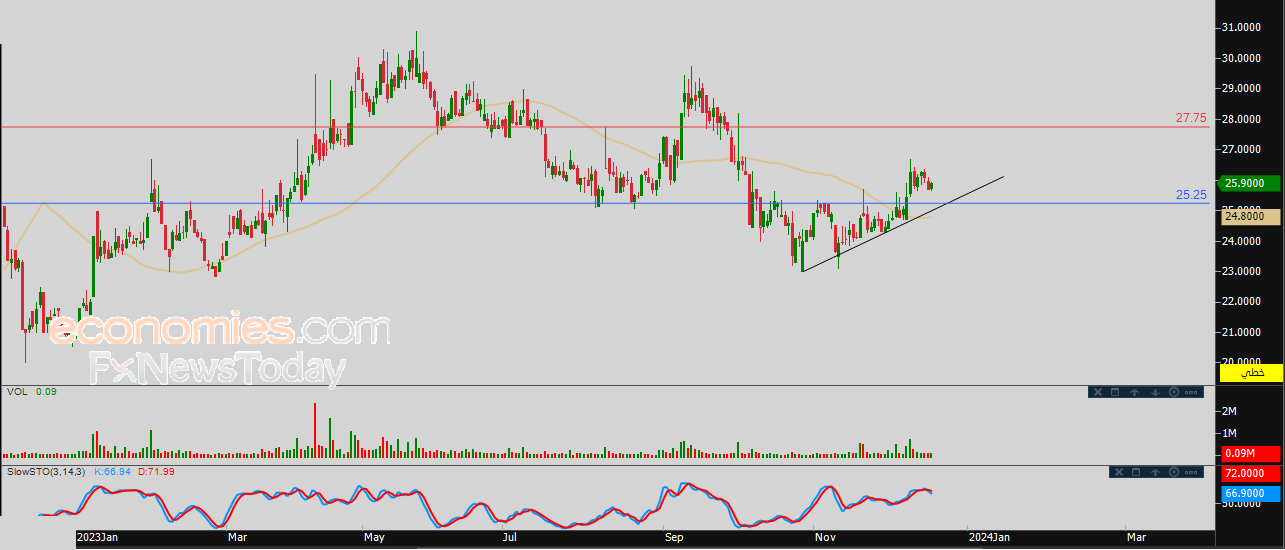Open VOL panel settings gear
This screenshot has width=1285, height=550.
[x=1174, y=392]
